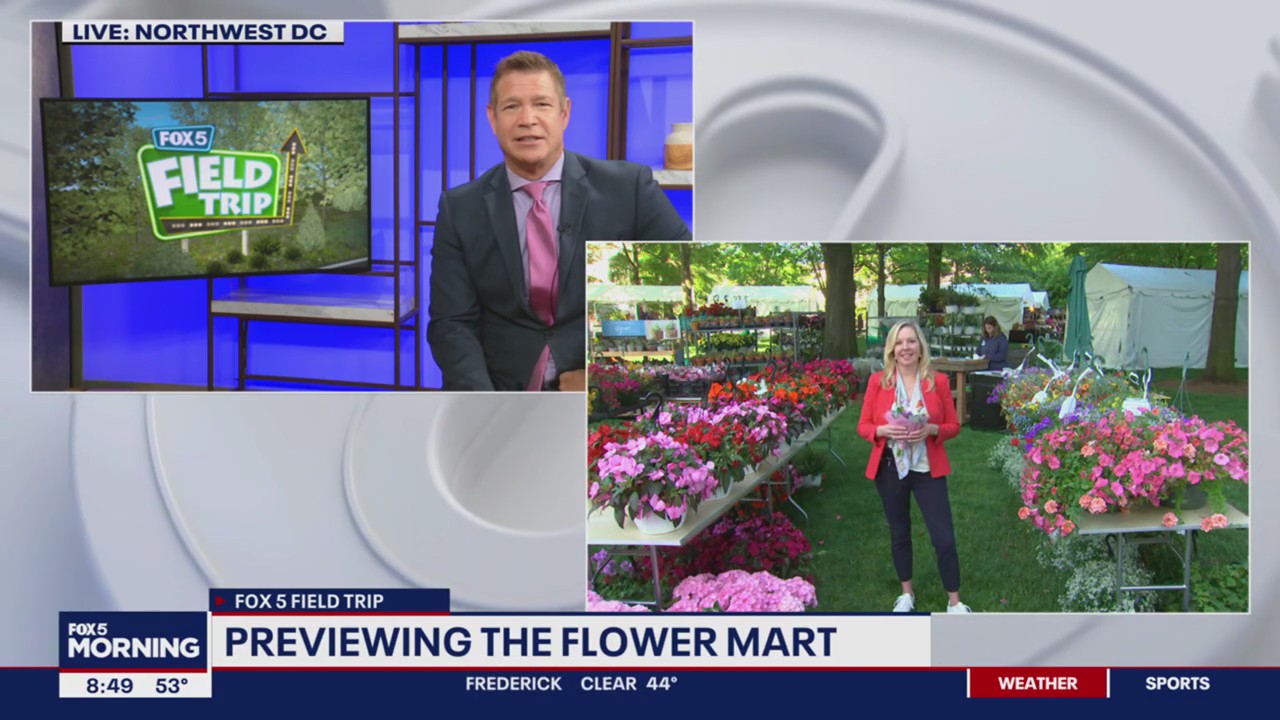This screenshot has height=720, width=1280.
Task: Click 'CLEAR 44°' in the ticker
Action: [x=629, y=684]
